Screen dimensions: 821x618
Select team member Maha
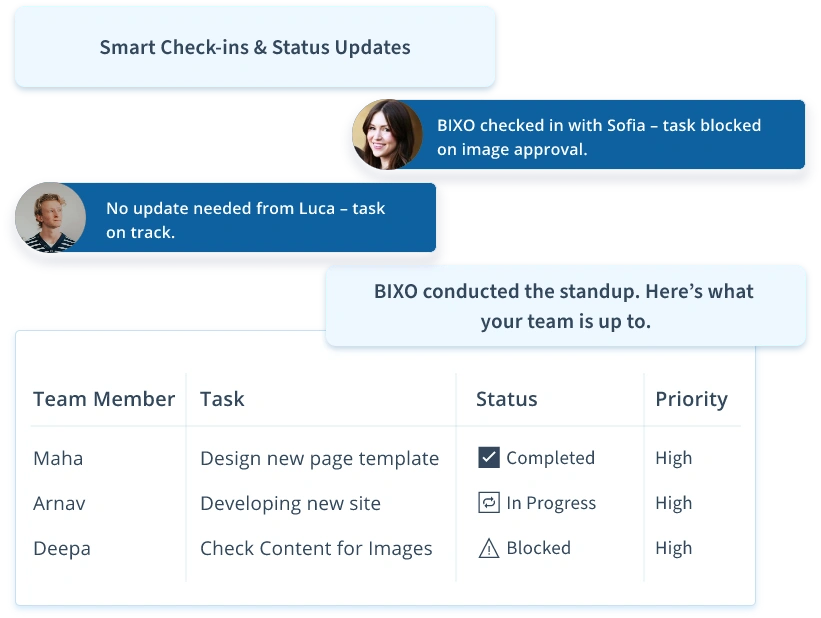[x=58, y=458]
